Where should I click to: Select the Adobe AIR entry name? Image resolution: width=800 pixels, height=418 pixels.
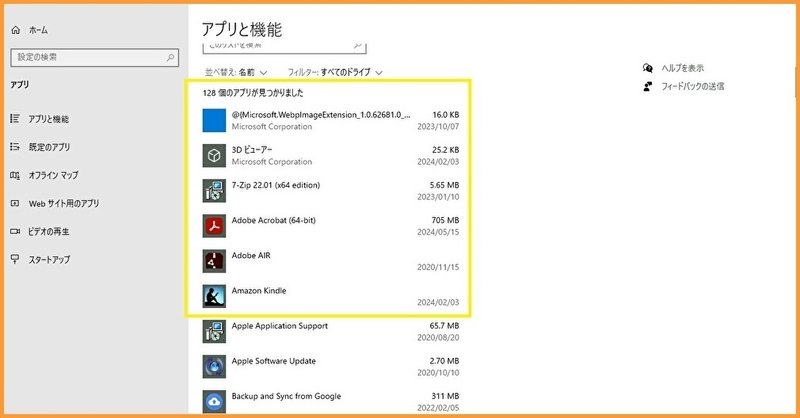[x=251, y=256]
